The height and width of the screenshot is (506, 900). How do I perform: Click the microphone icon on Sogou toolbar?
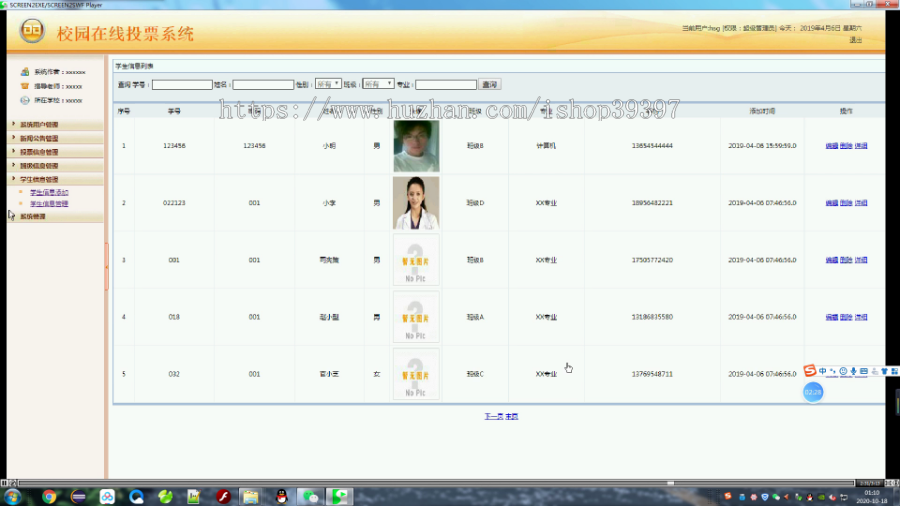pos(854,372)
